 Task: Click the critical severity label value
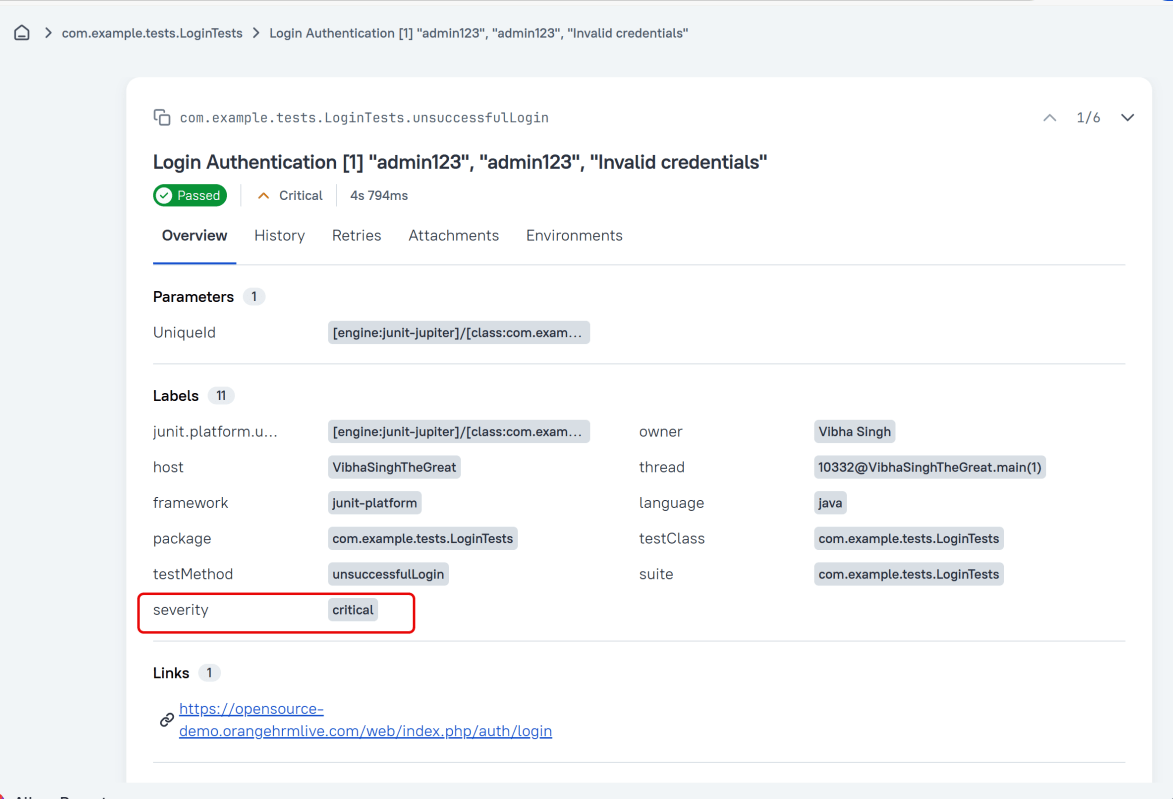(x=353, y=610)
